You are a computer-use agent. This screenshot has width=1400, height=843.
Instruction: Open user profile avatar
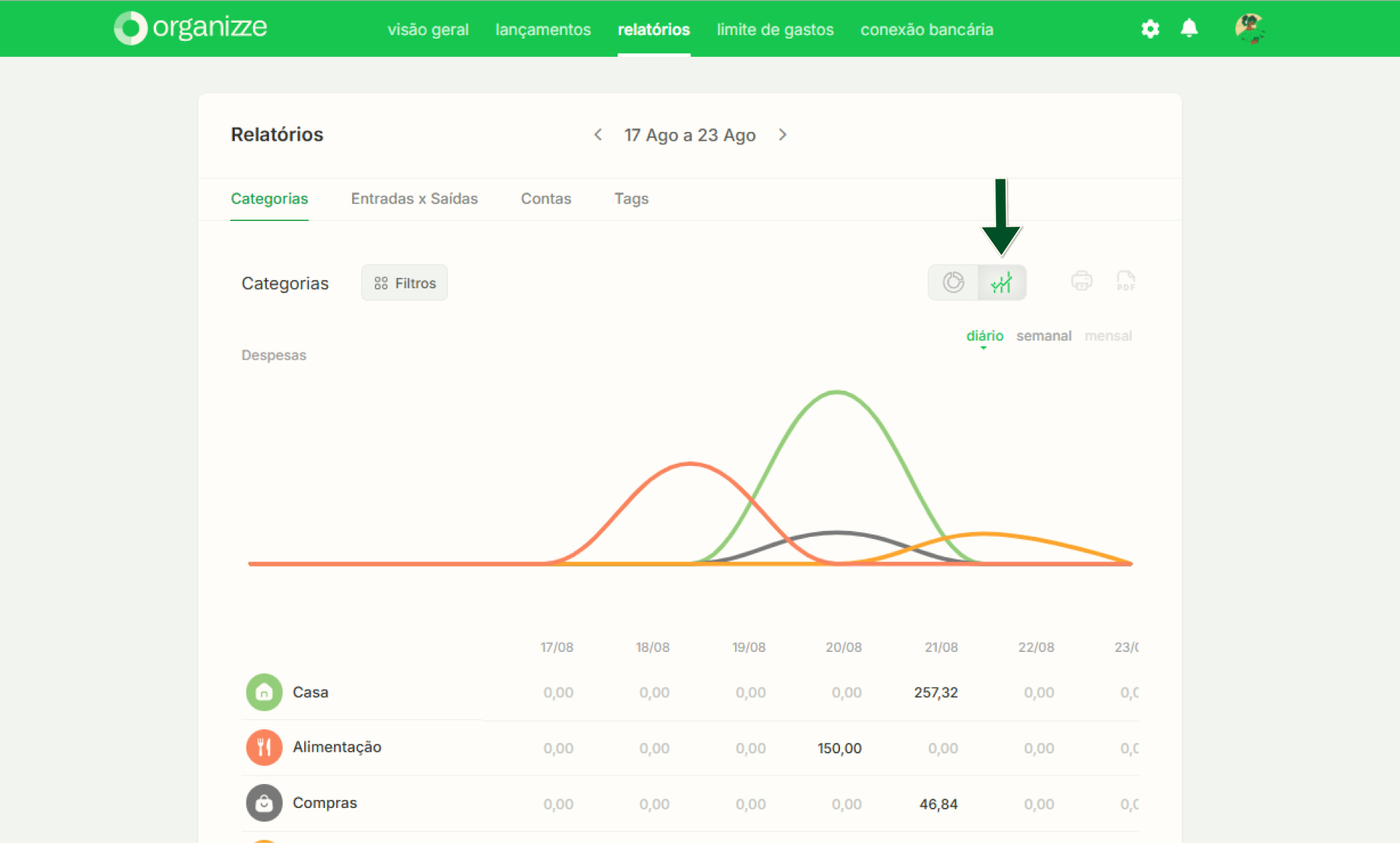point(1250,29)
